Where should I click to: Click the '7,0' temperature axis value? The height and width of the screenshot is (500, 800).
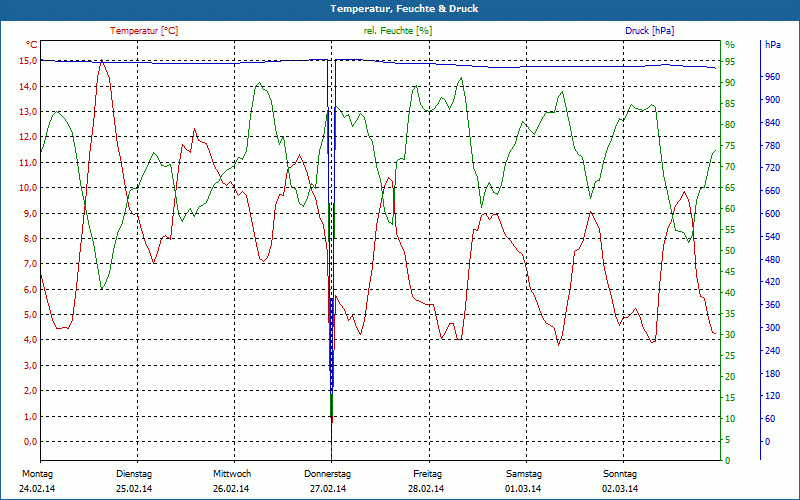29,264
